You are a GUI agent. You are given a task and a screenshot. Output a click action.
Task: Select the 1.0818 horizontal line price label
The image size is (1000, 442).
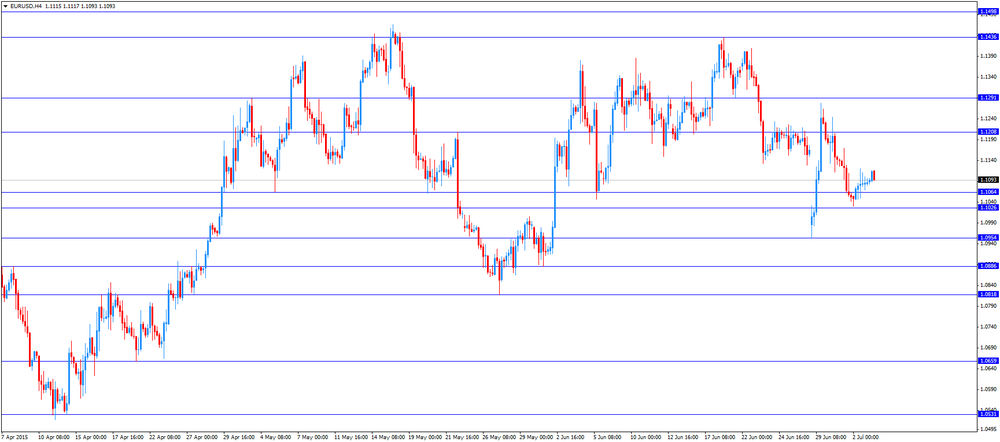[x=987, y=294]
